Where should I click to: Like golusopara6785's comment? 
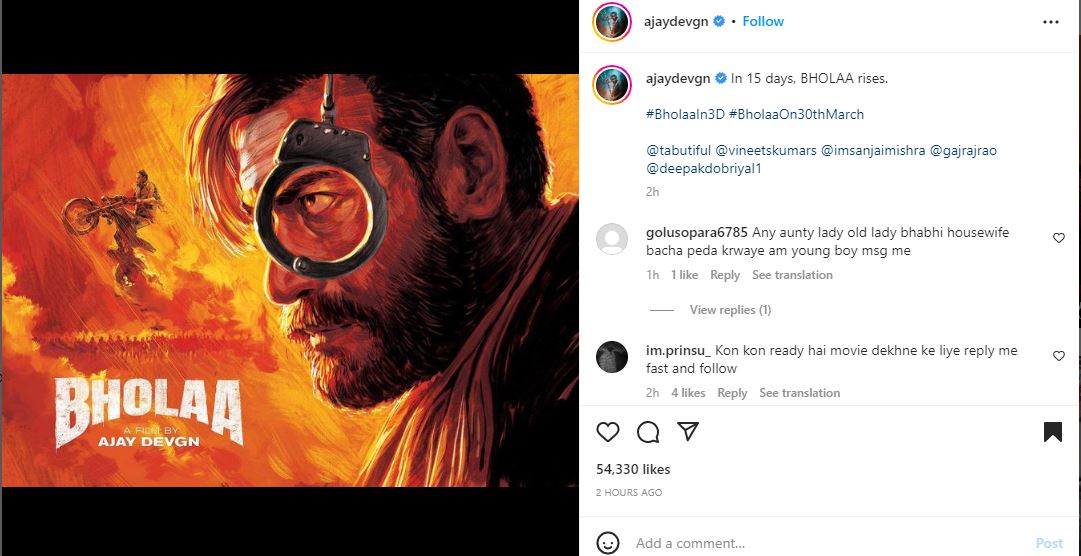1059,238
